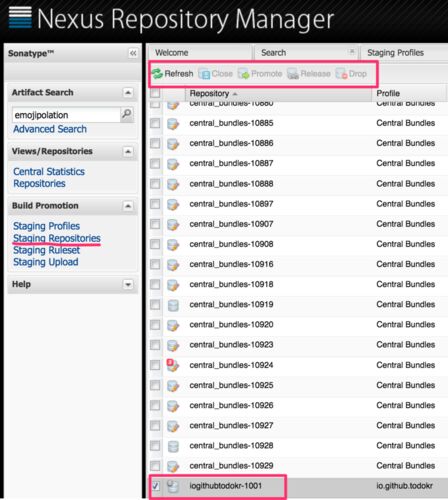Click repository icon for central_bundles-10897
Viewport: 448px width, 500px height.
(x=173, y=204)
